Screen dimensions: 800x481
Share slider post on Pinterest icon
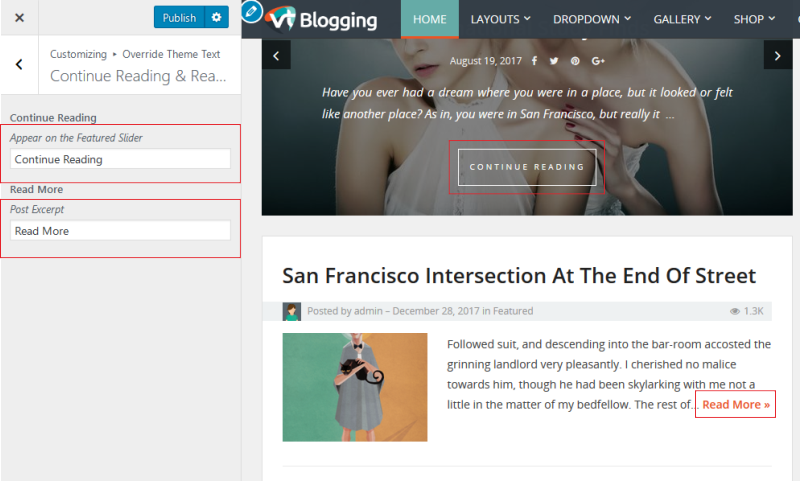(575, 61)
